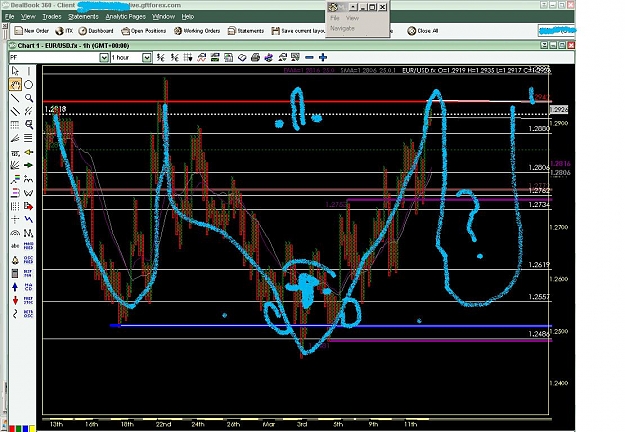Click the Mar date label on axis

pos(269,424)
